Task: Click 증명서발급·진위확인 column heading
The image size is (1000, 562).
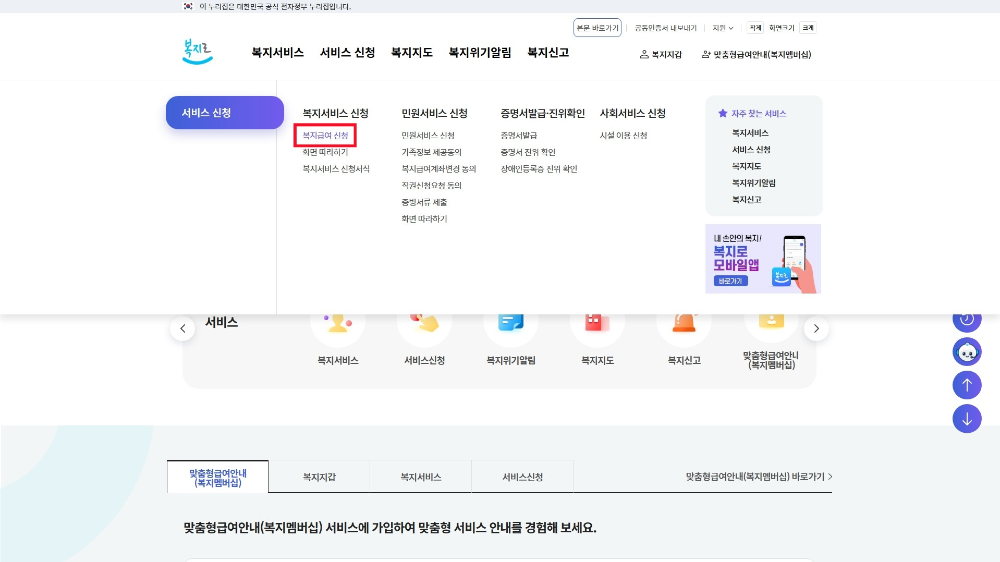Action: [543, 113]
